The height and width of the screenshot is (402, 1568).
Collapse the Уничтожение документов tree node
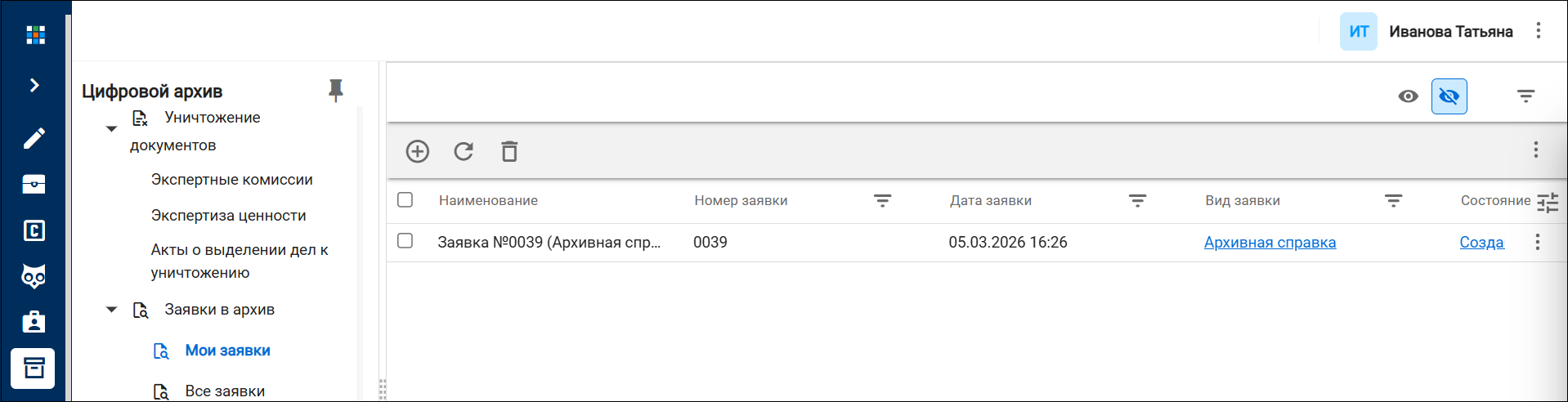111,129
